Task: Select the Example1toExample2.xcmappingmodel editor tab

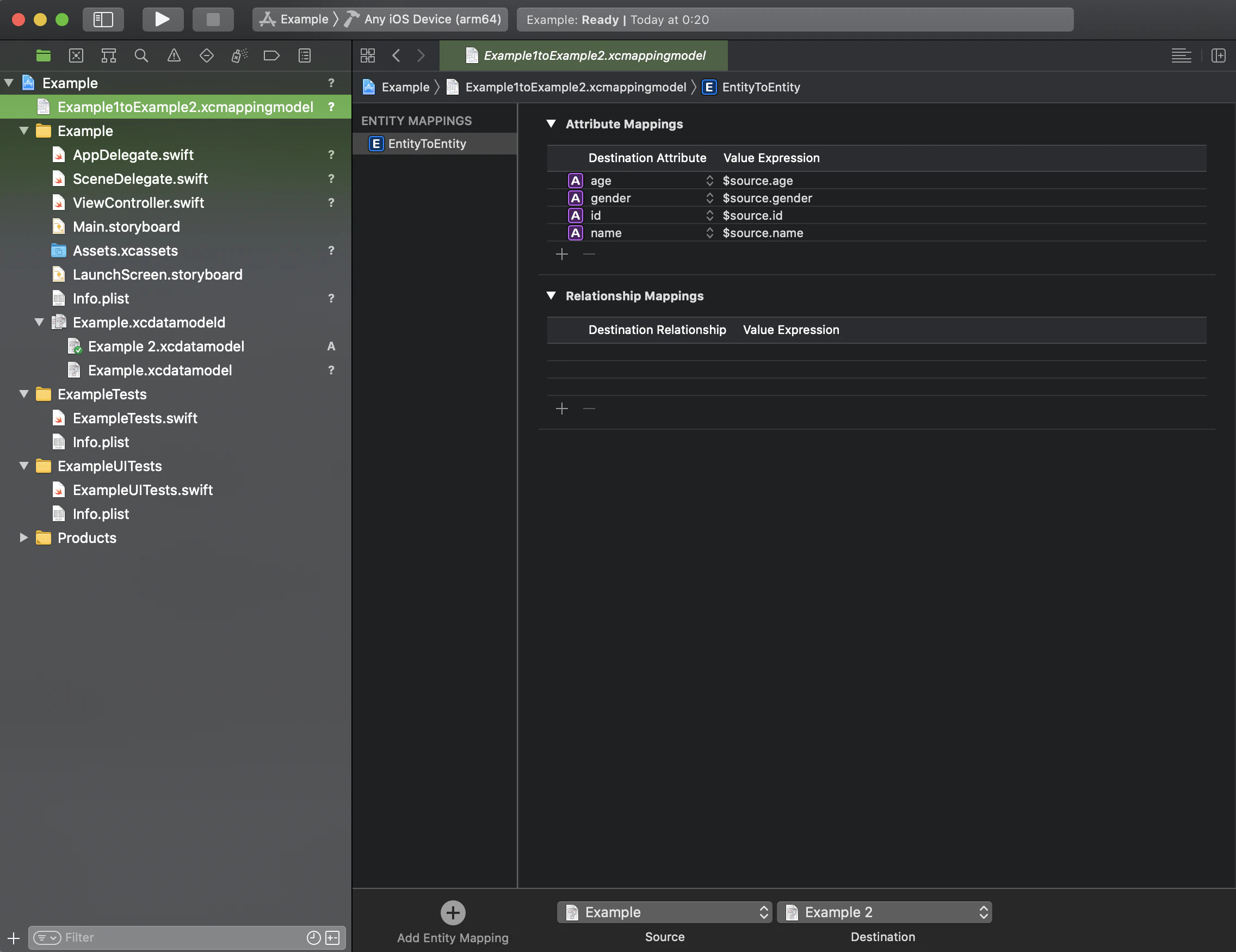Action: (x=584, y=55)
